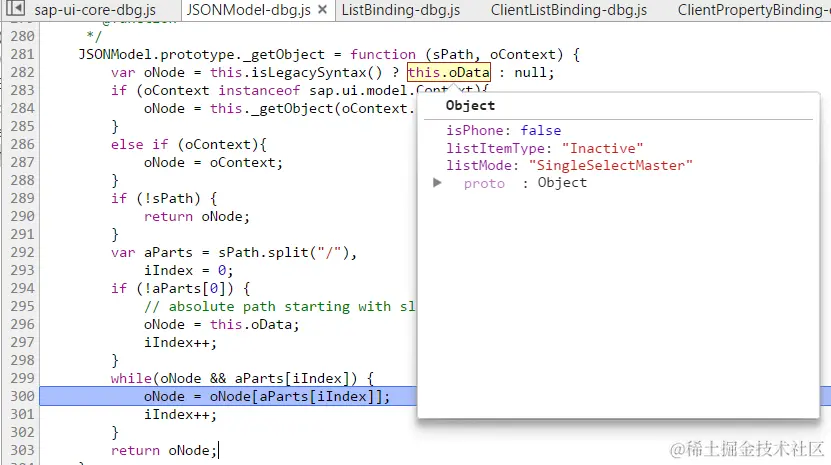Close the JSONModel-dbg.js tab
The width and height of the screenshot is (831, 465).
coord(322,10)
